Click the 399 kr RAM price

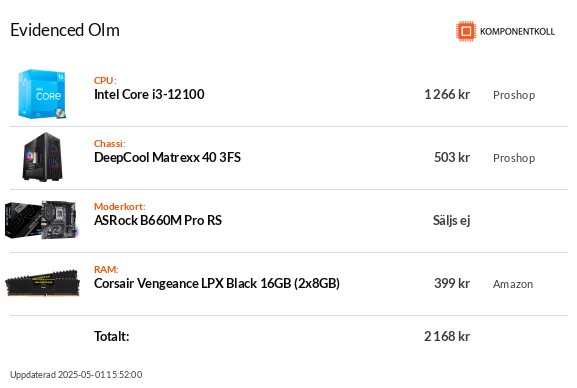click(452, 283)
